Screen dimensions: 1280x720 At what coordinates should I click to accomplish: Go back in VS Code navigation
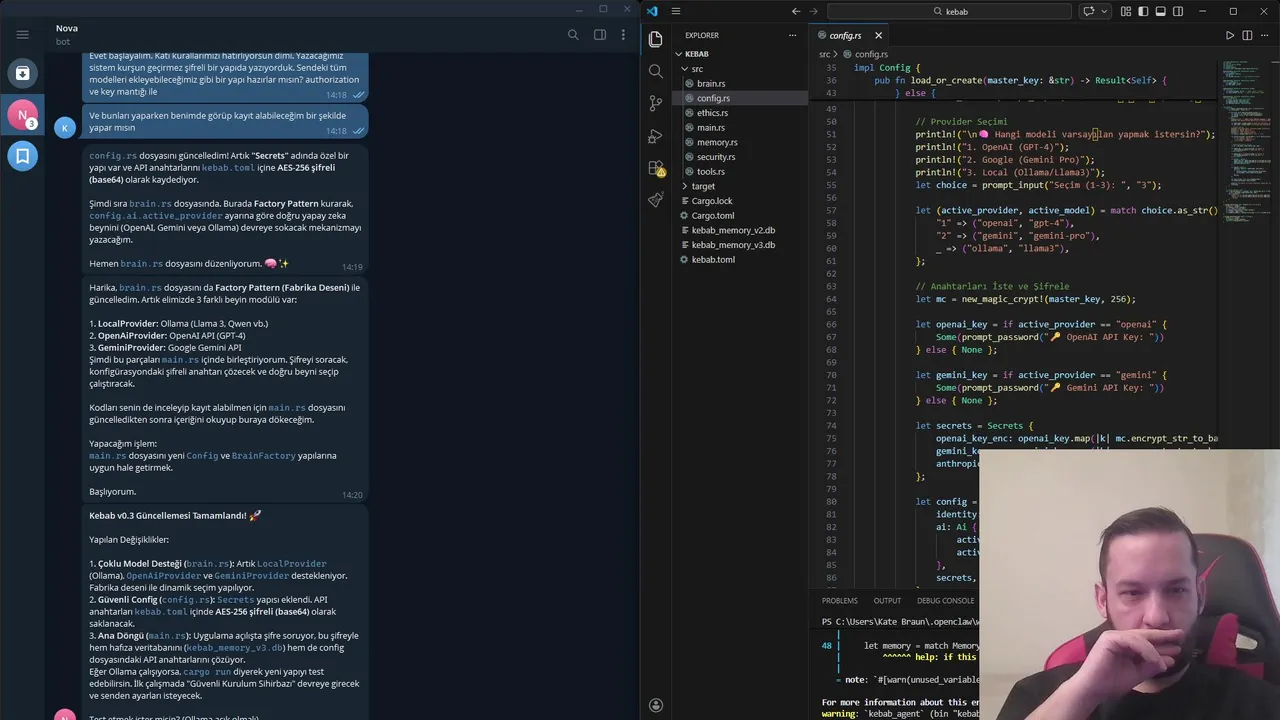796,11
